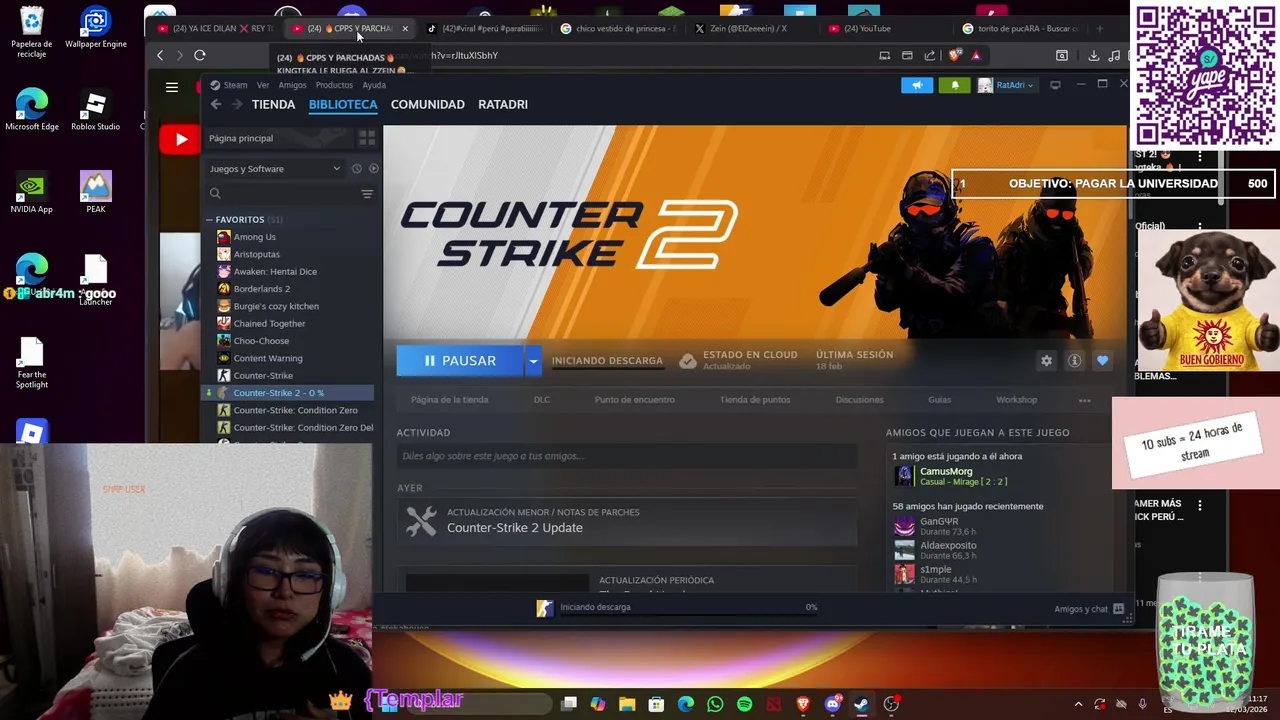Screen dimensions: 1280x720
Task: Open Spotify from the taskbar
Action: pos(744,704)
